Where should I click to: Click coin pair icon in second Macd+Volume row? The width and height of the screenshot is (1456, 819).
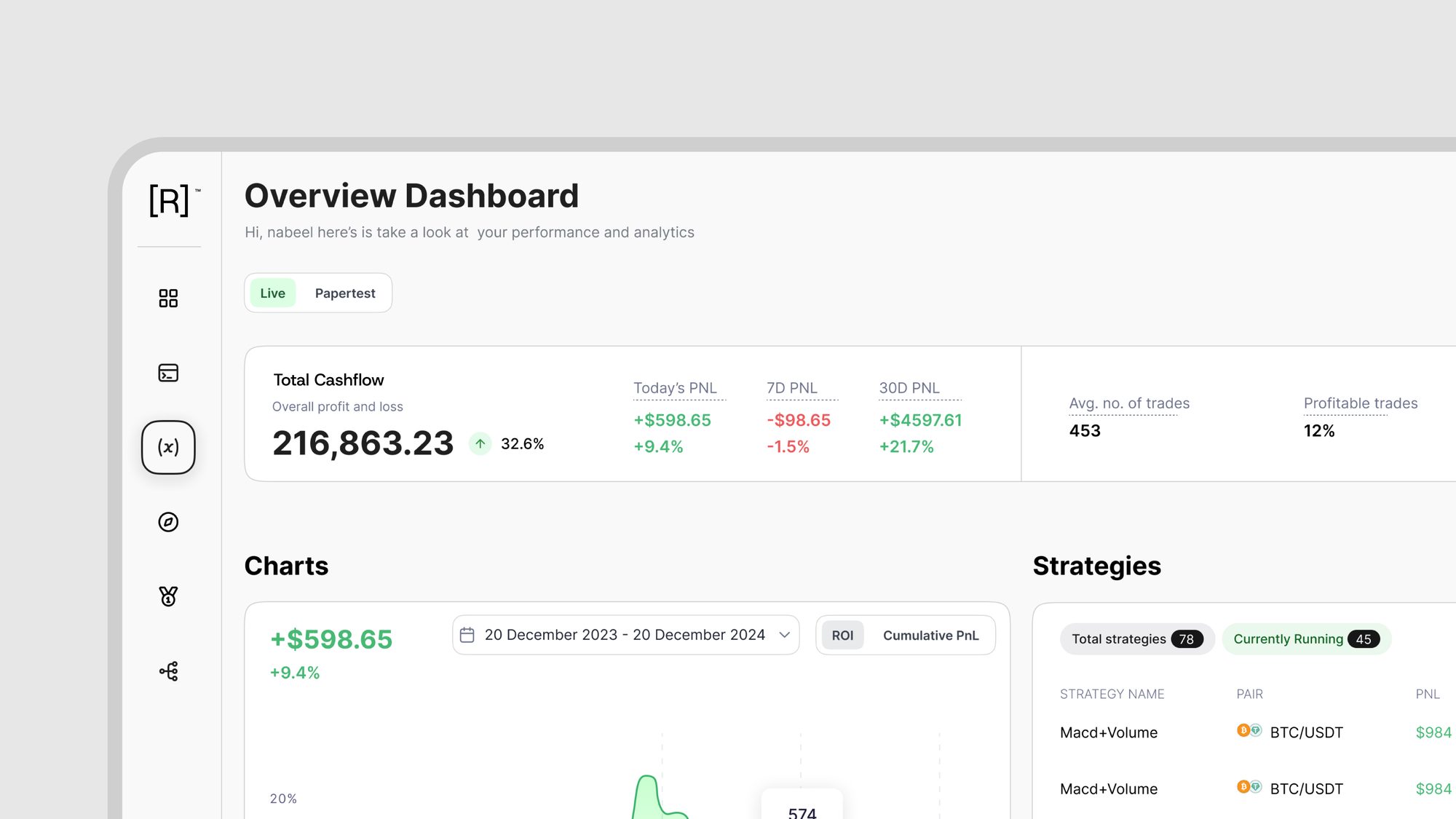click(x=1249, y=786)
